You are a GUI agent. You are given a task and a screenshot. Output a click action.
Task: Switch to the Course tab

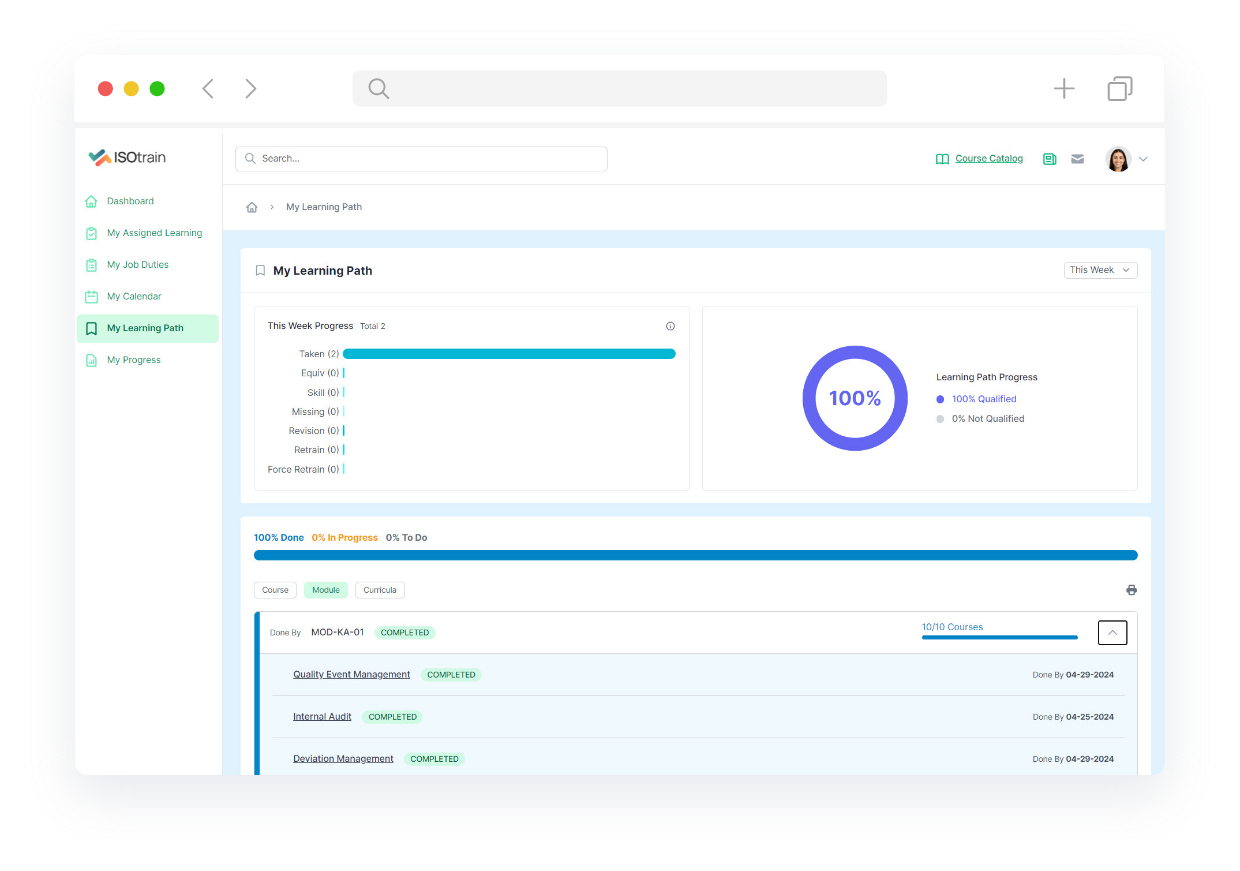point(275,590)
